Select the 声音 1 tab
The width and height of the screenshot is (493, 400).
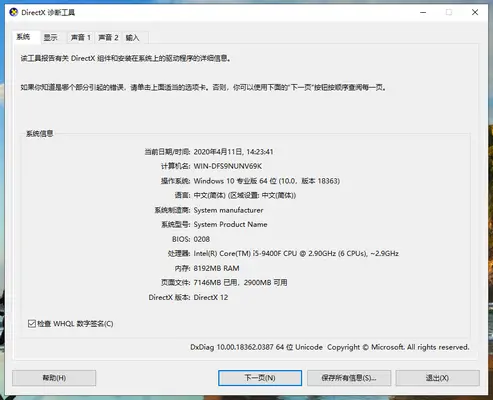[81, 38]
